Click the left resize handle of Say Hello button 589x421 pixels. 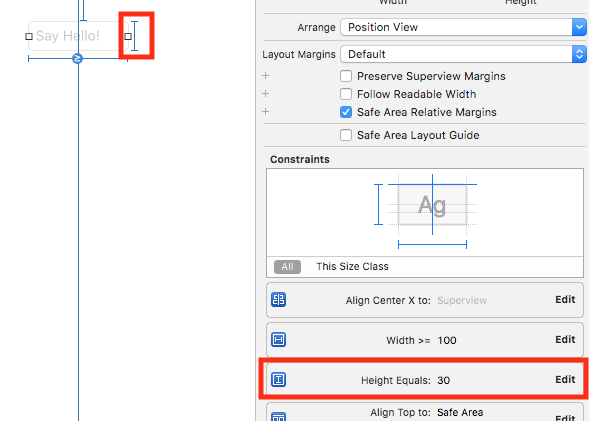[29, 36]
